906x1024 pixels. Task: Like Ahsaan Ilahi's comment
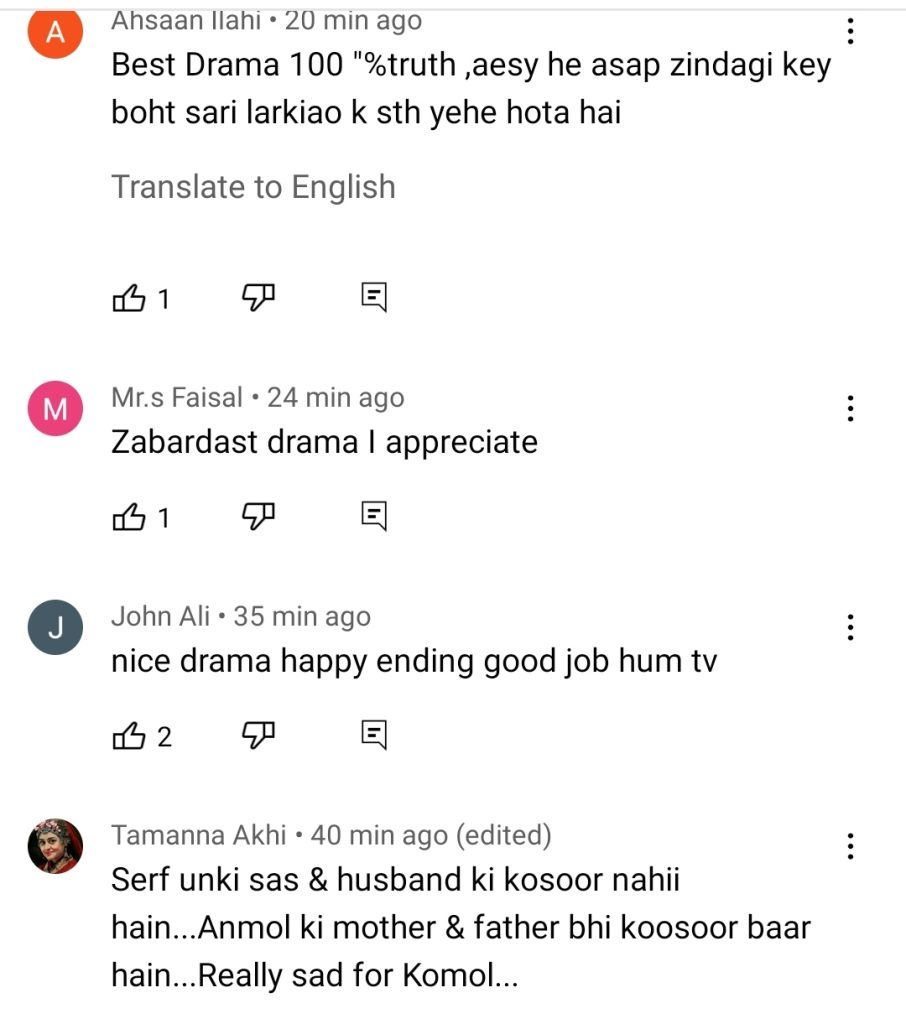pyautogui.click(x=129, y=298)
